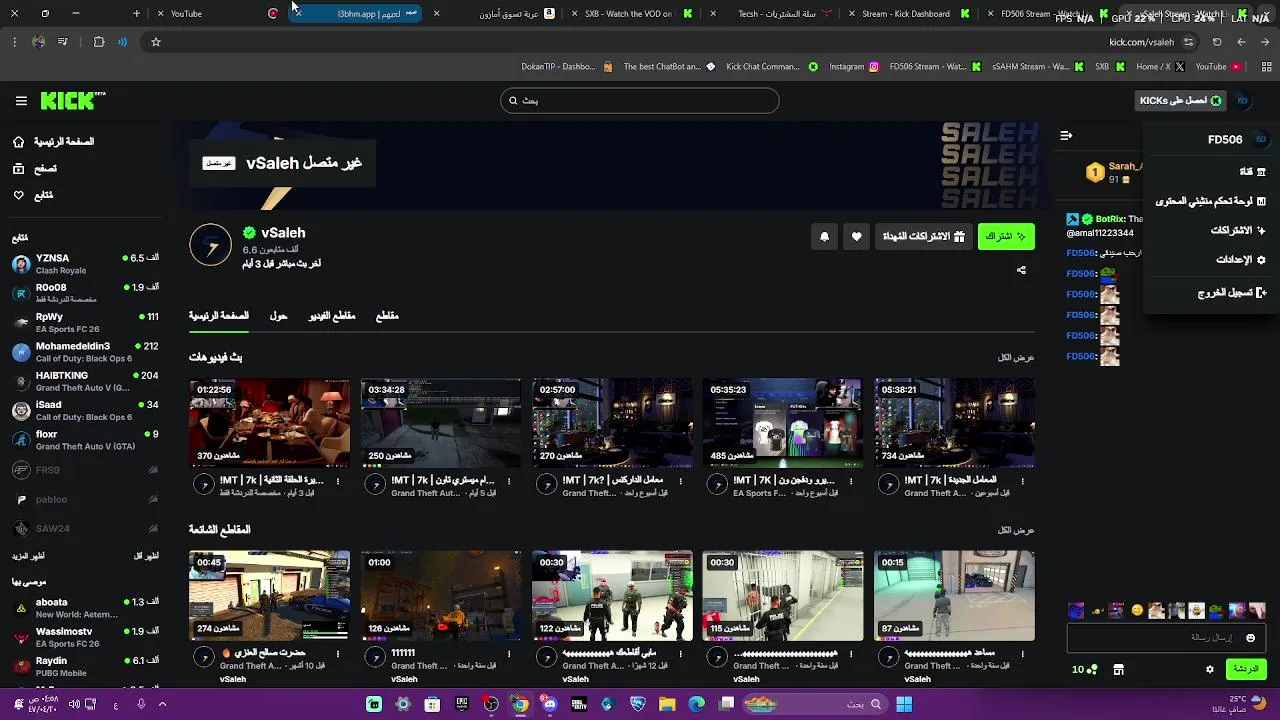Click vSaleh channel avatar image
Screen dimensions: 1280x720
[211, 245]
